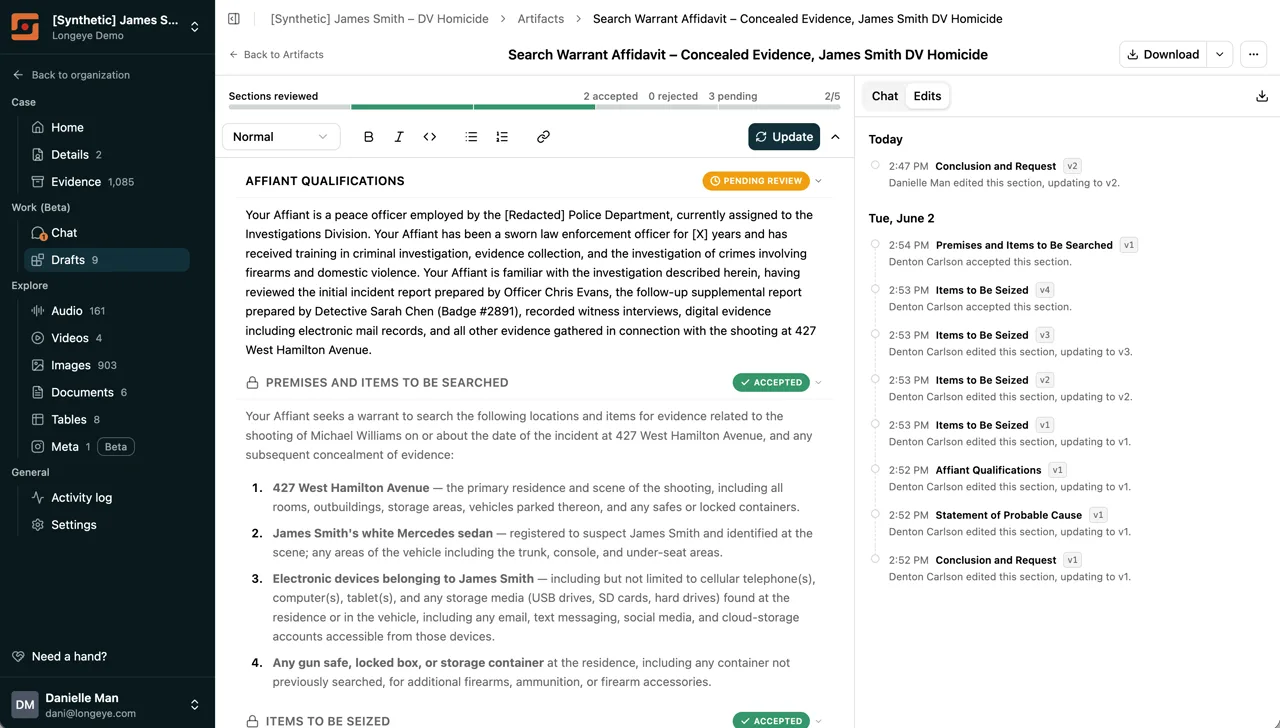Viewport: 1280px width, 728px height.
Task: Toggle the sidebar panel icon
Action: tap(234, 19)
